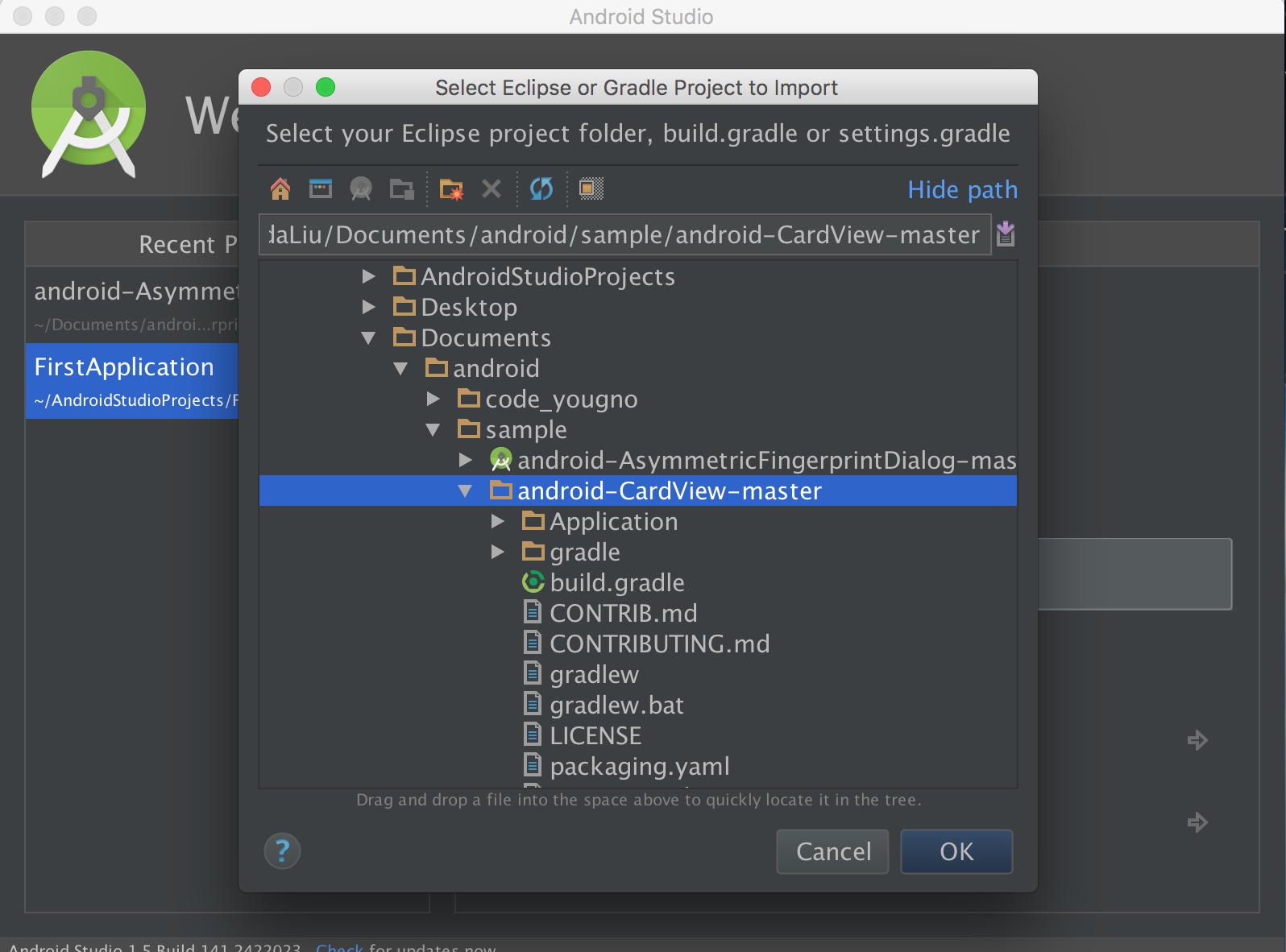The image size is (1286, 952).
Task: Select CONTRIBUTING.md file
Action: (660, 644)
